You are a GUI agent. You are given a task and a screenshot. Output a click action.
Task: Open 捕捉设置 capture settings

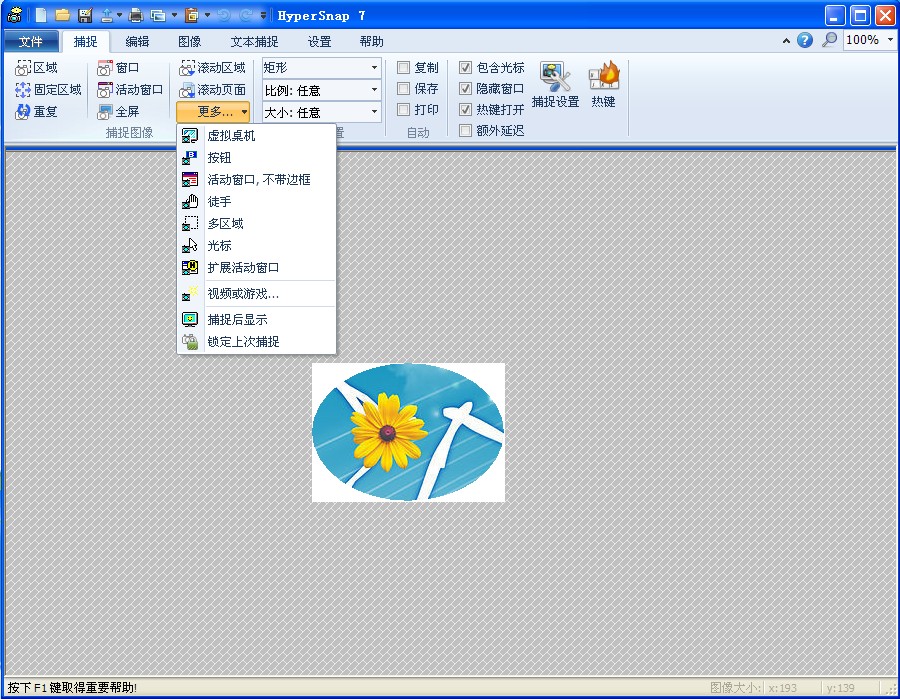tap(555, 85)
